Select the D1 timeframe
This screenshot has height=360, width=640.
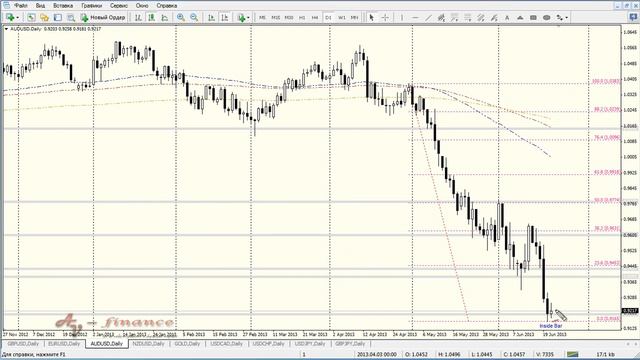pos(328,18)
